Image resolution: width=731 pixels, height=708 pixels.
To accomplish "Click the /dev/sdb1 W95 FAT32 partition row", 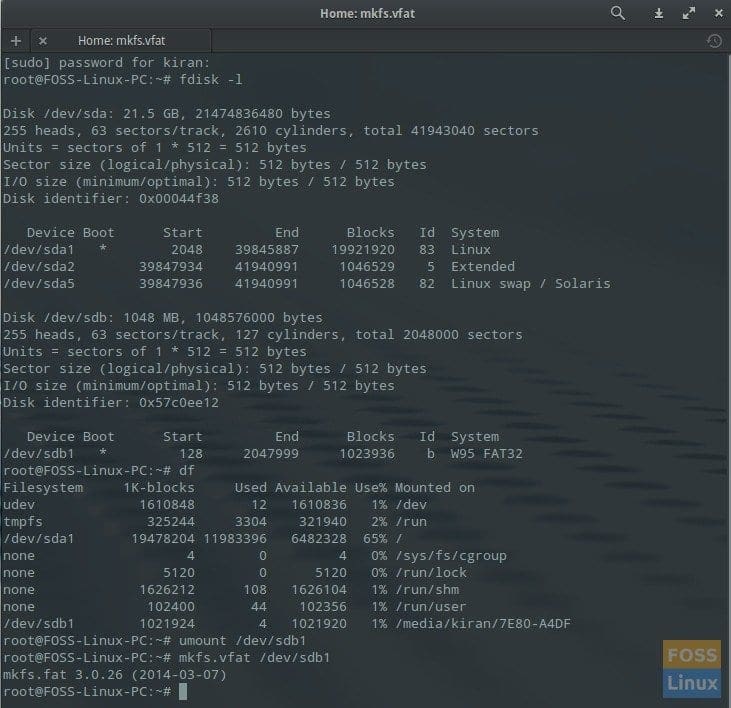I will (262, 454).
